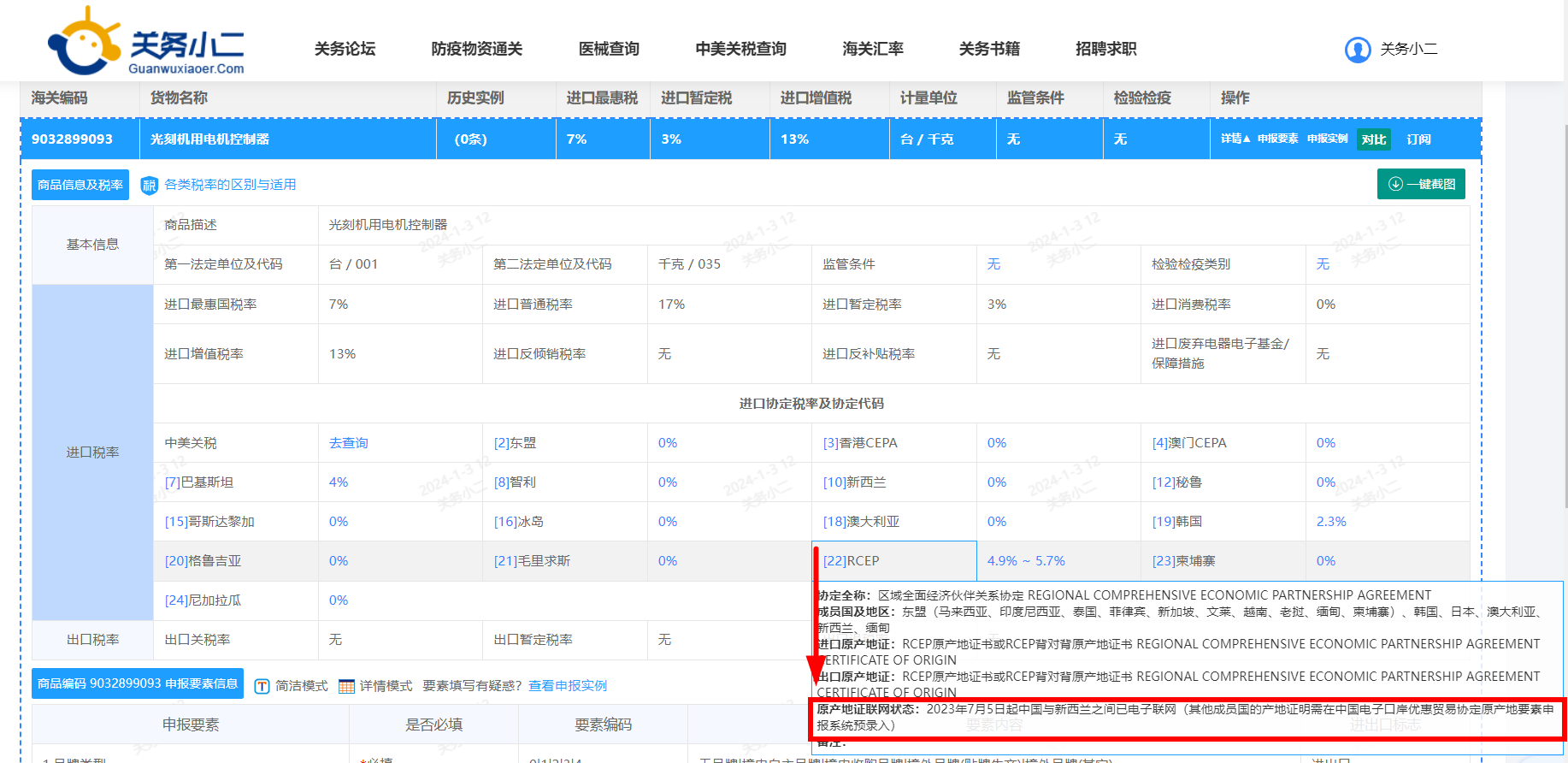Click the 关务小二 username at top right

tap(1409, 49)
